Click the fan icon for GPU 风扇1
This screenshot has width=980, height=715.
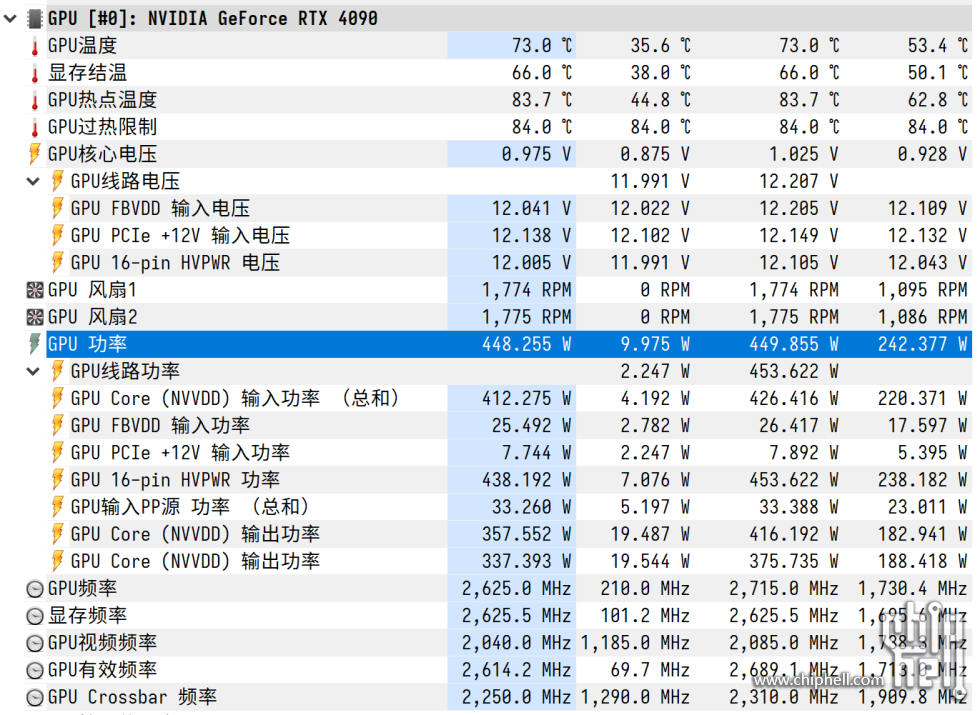coord(35,290)
